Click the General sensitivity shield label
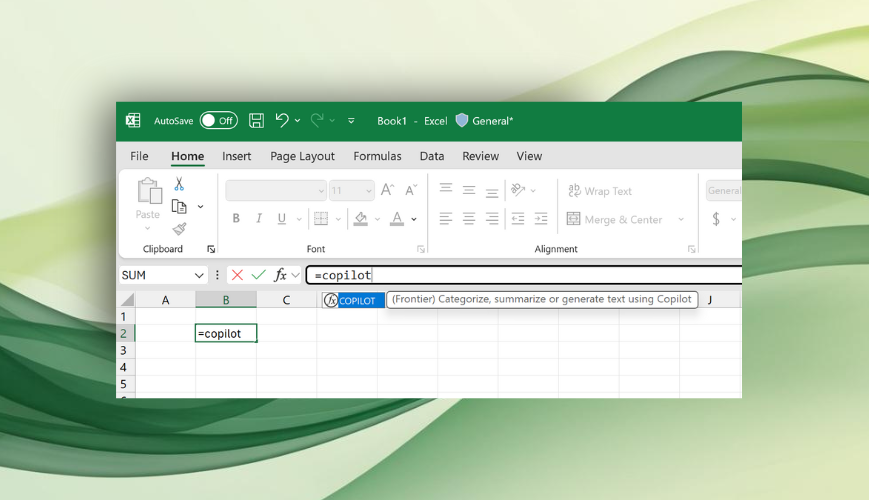 click(x=484, y=120)
